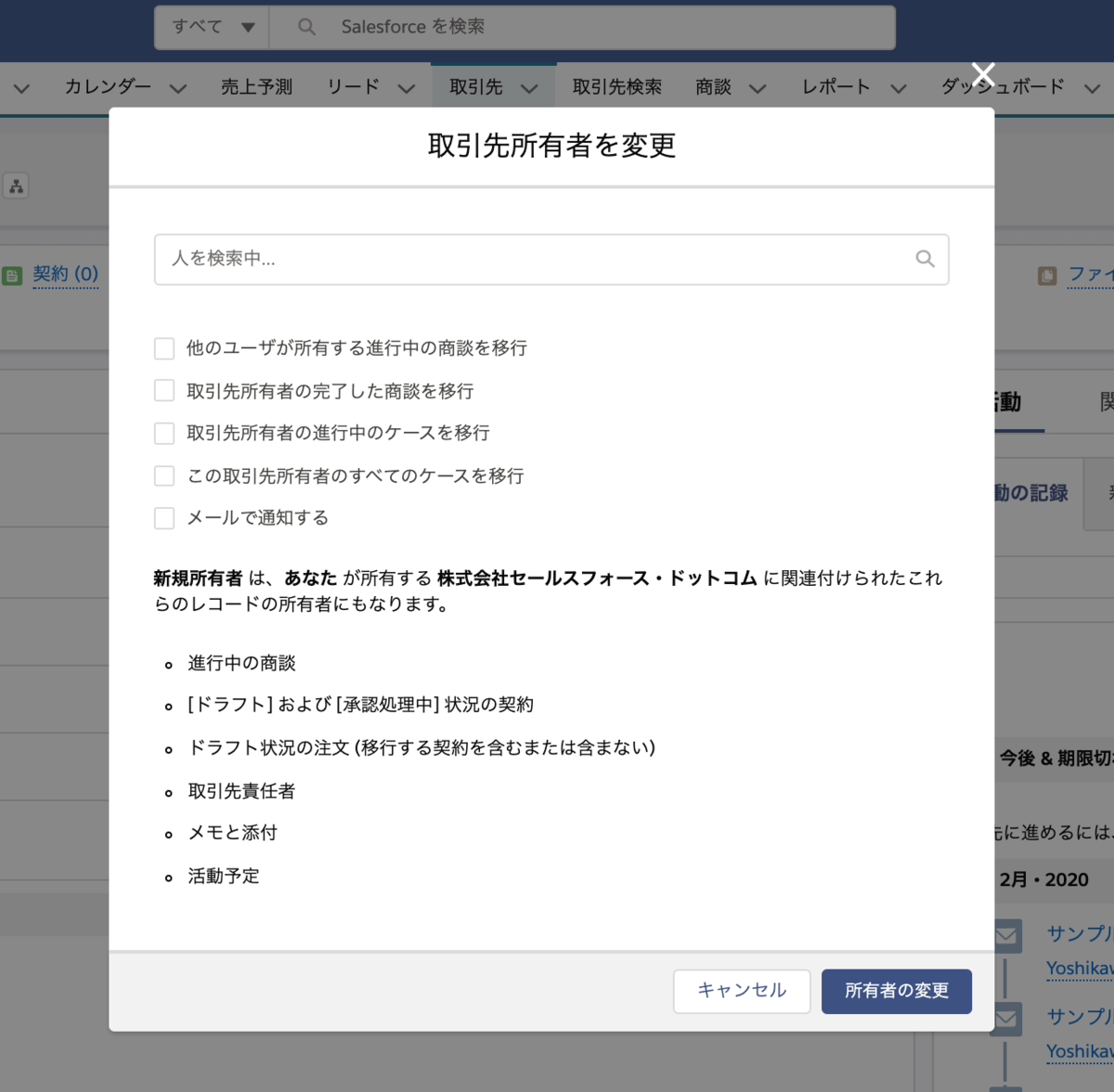Select the 活動 tab behind the dialog
The width and height of the screenshot is (1114, 1092).
coord(1008,401)
